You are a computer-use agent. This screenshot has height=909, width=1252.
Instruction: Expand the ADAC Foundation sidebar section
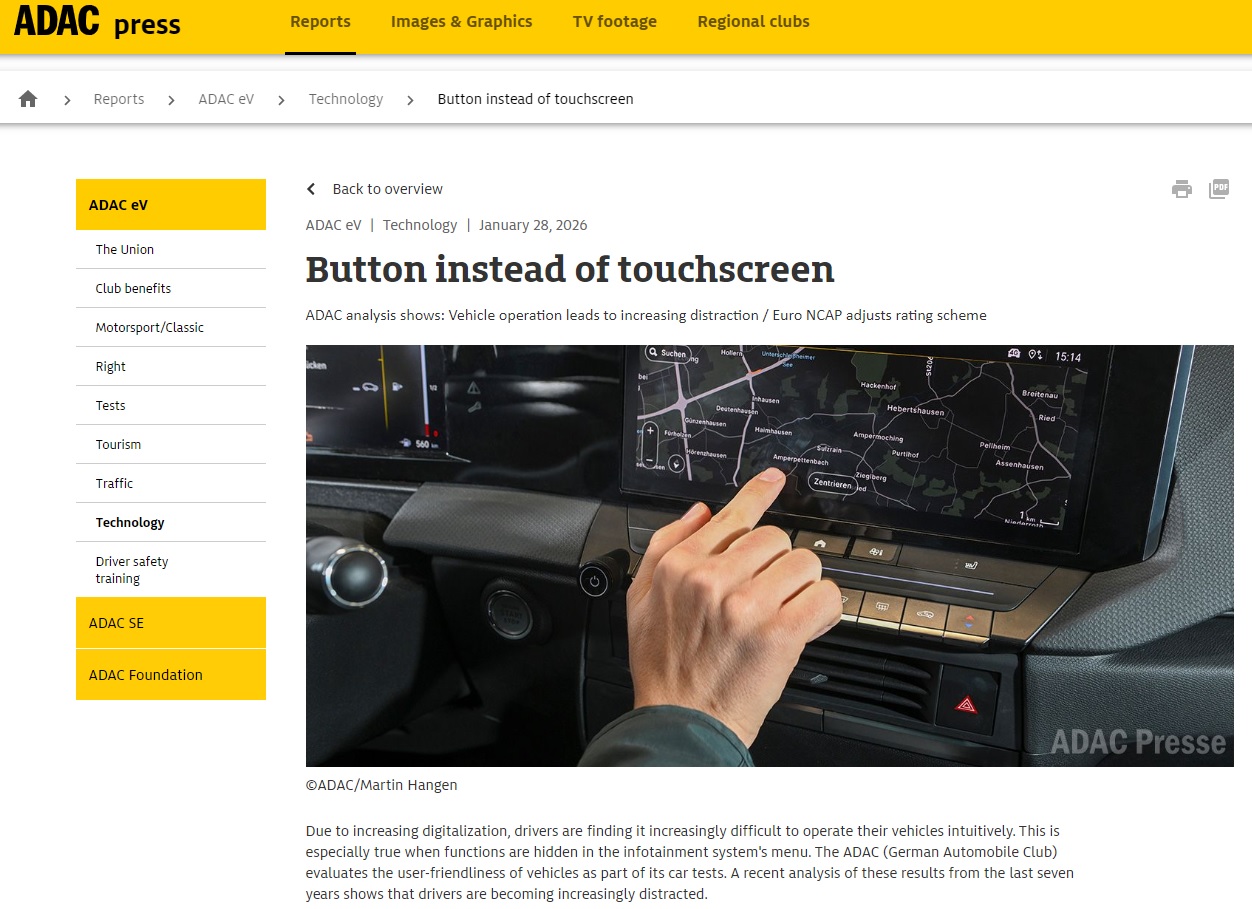(x=171, y=675)
